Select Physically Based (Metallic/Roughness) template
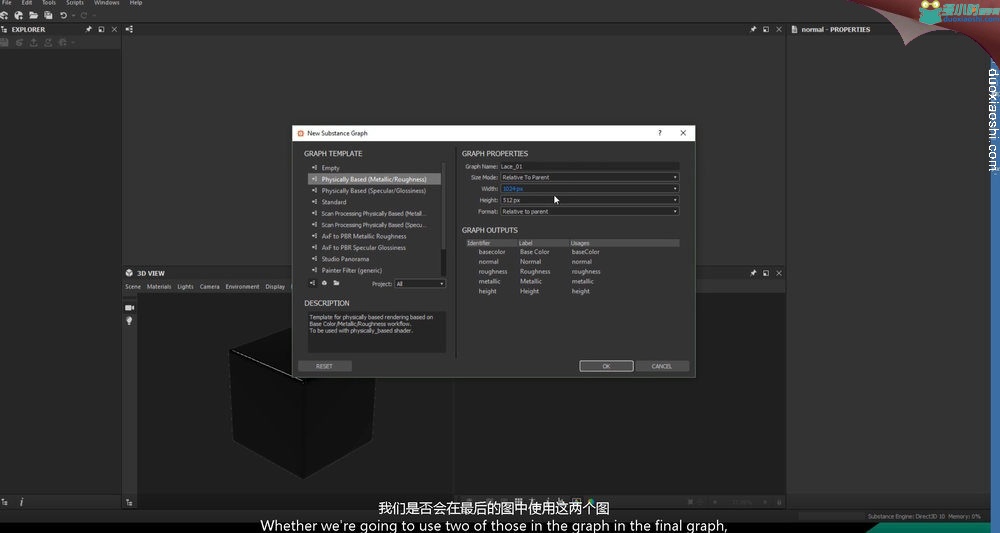 click(374, 179)
